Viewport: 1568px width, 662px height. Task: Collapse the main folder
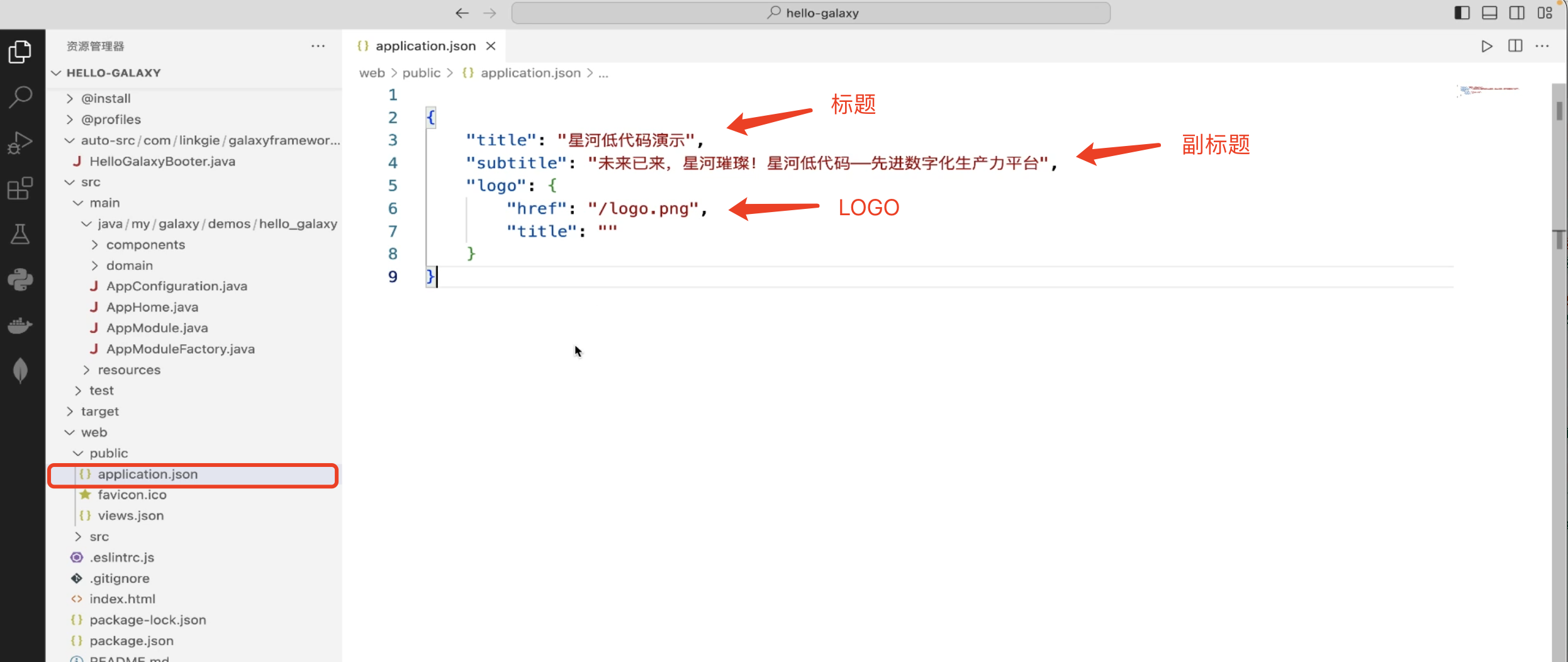click(194, 203)
